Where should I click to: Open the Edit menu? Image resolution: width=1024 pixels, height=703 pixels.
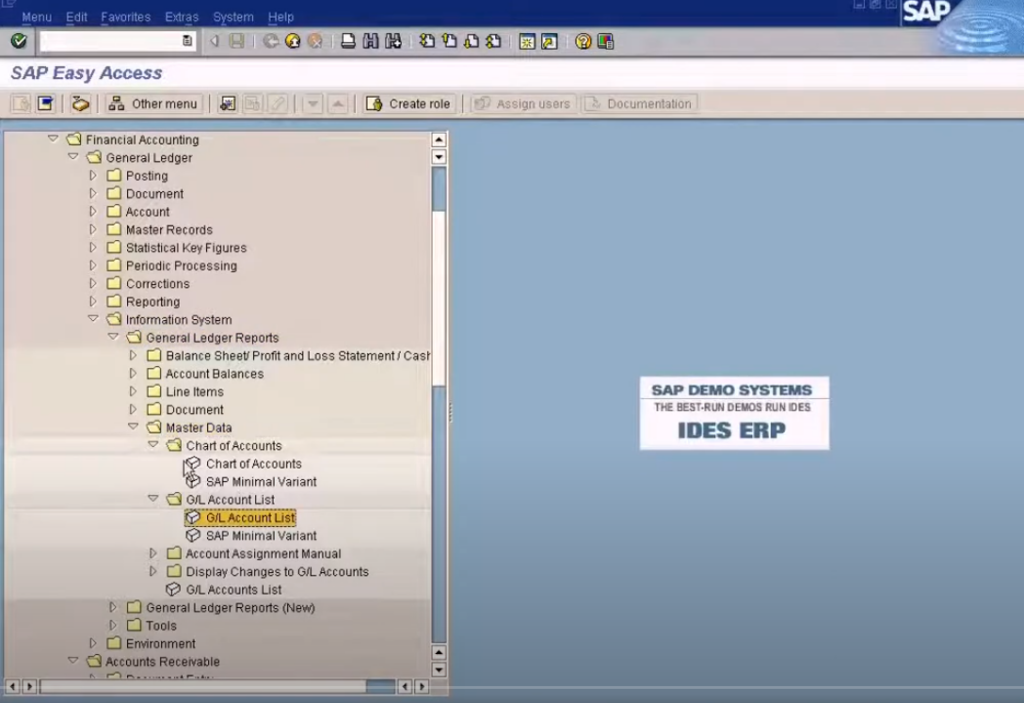[x=76, y=17]
